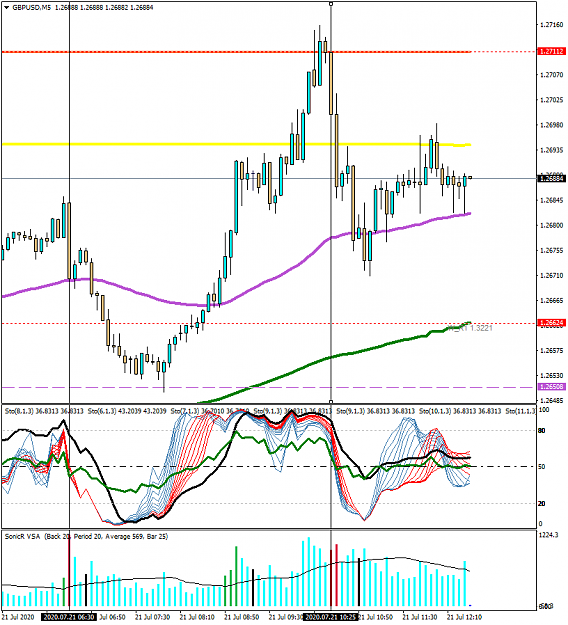Click the 1.26845 price axis value
Screen dimensions: 568x625
[552, 200]
